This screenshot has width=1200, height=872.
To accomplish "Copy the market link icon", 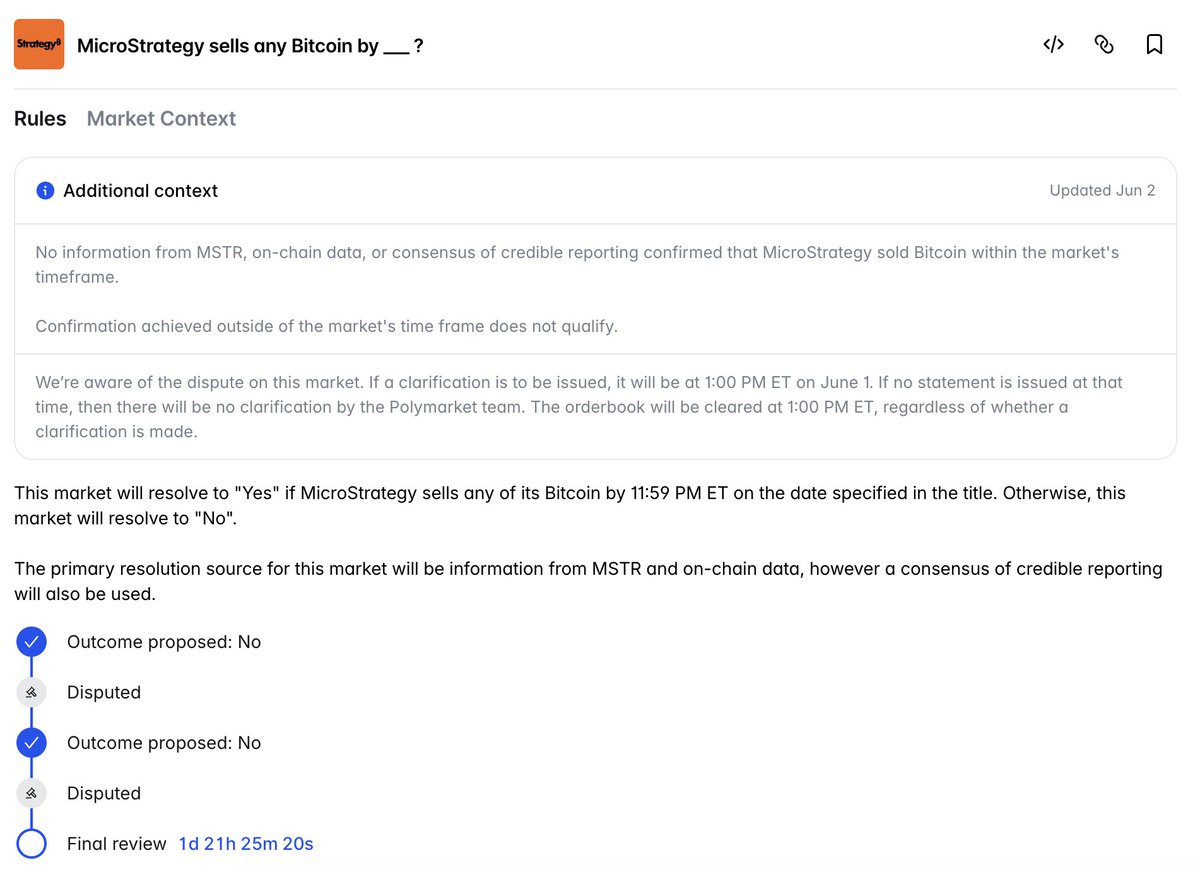I will (1104, 44).
